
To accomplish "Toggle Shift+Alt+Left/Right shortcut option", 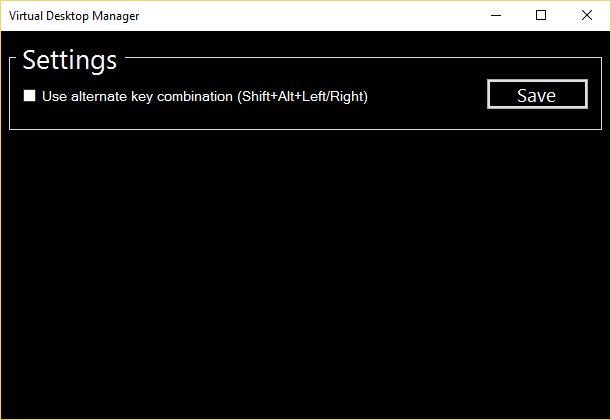I will [29, 96].
